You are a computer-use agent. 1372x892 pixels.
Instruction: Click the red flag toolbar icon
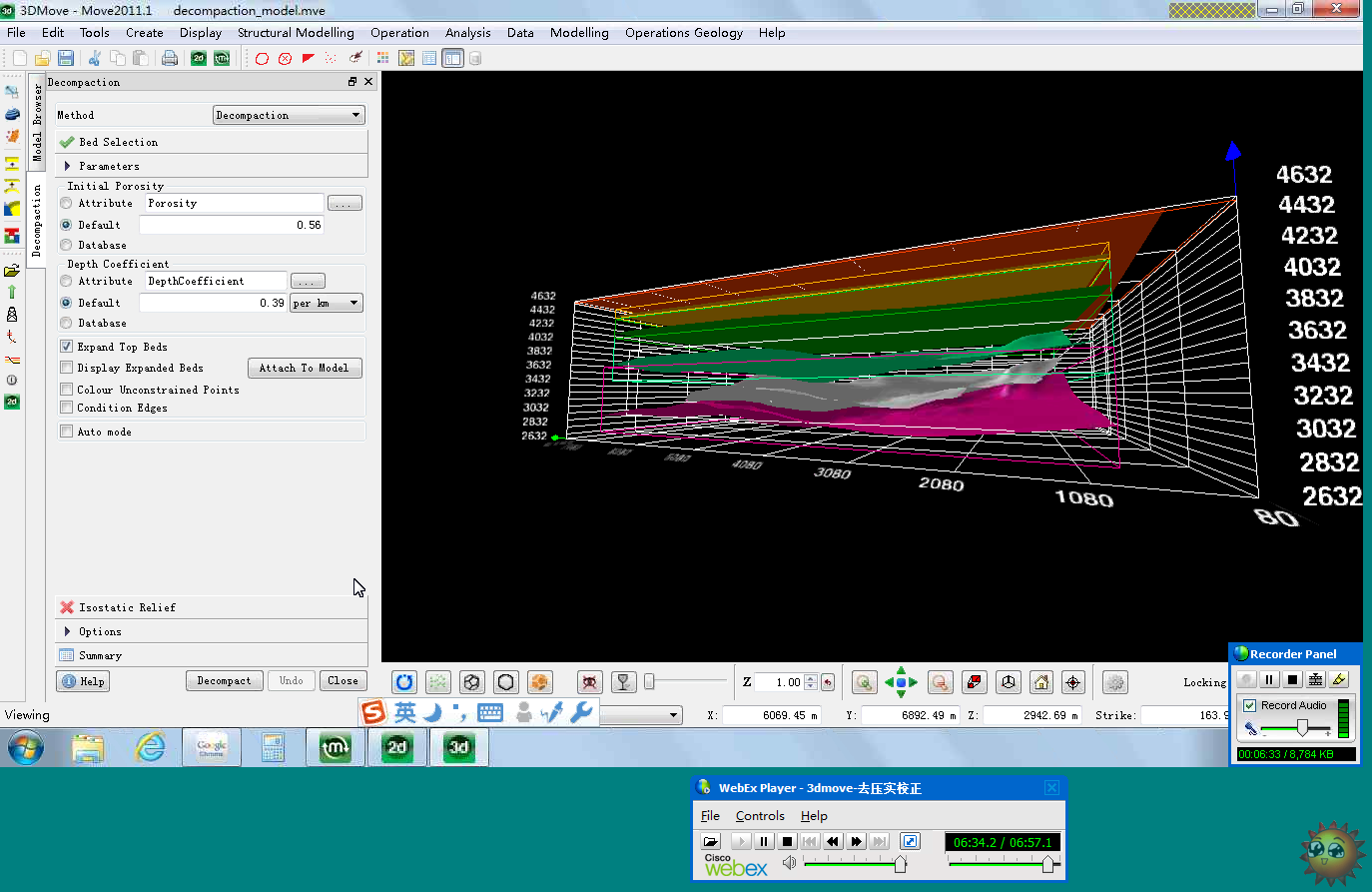pyautogui.click(x=308, y=58)
